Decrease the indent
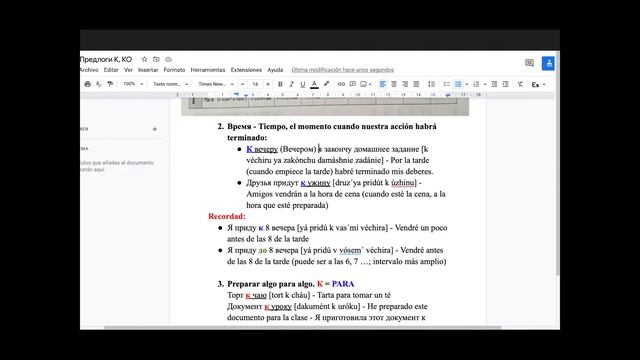The width and height of the screenshot is (640, 360). point(494,84)
